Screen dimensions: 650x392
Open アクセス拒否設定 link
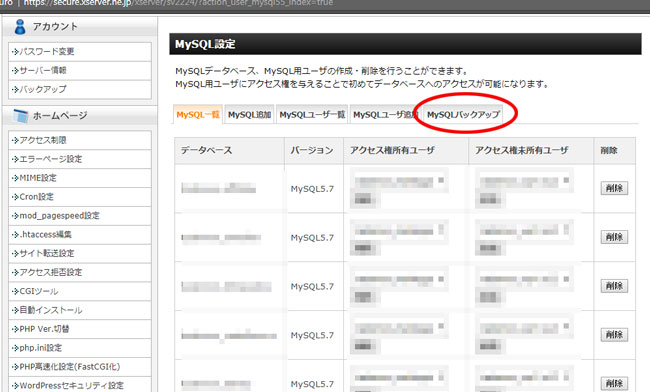[x=80, y=272]
